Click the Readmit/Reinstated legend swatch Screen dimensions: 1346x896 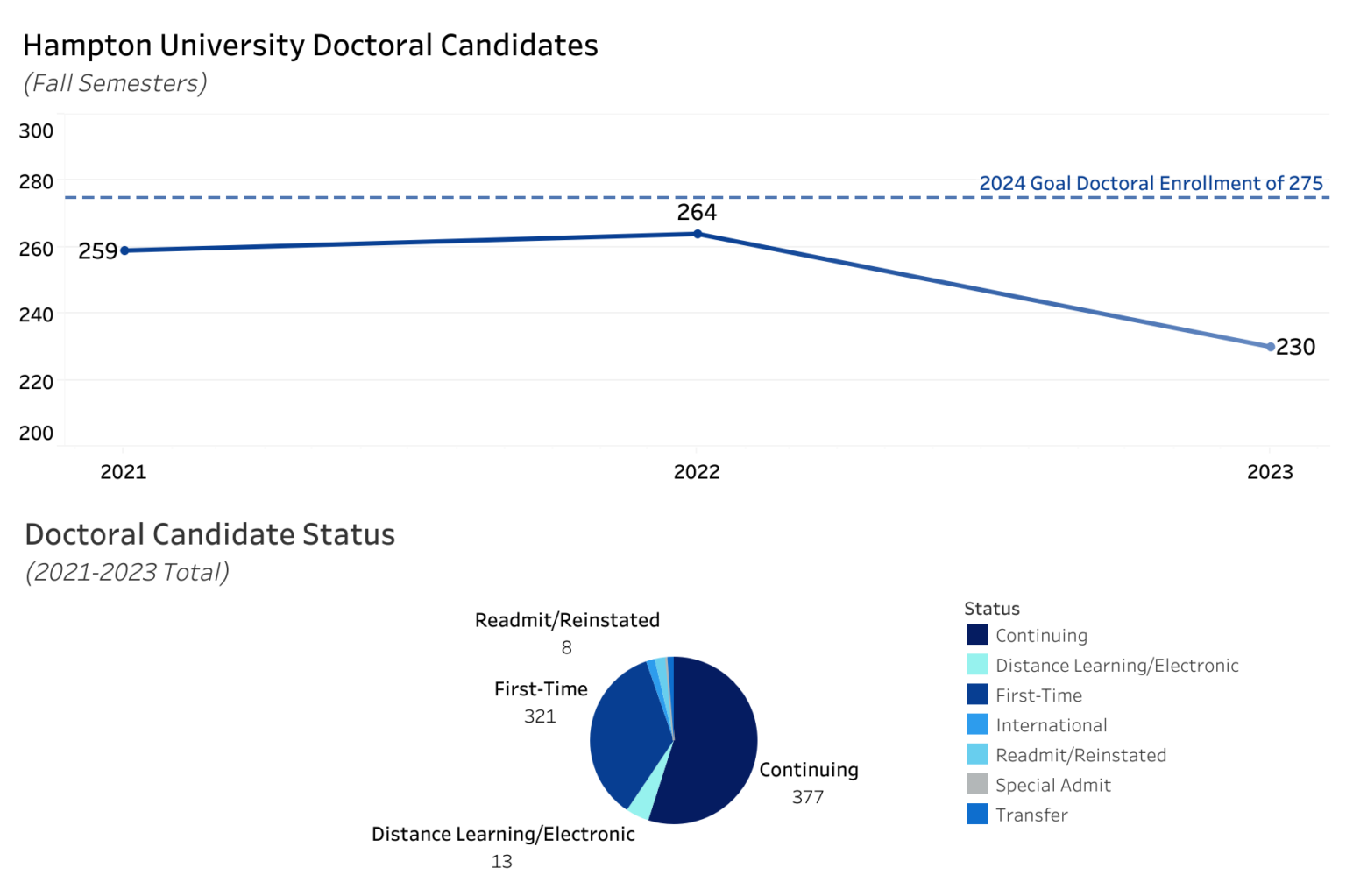[x=977, y=753]
